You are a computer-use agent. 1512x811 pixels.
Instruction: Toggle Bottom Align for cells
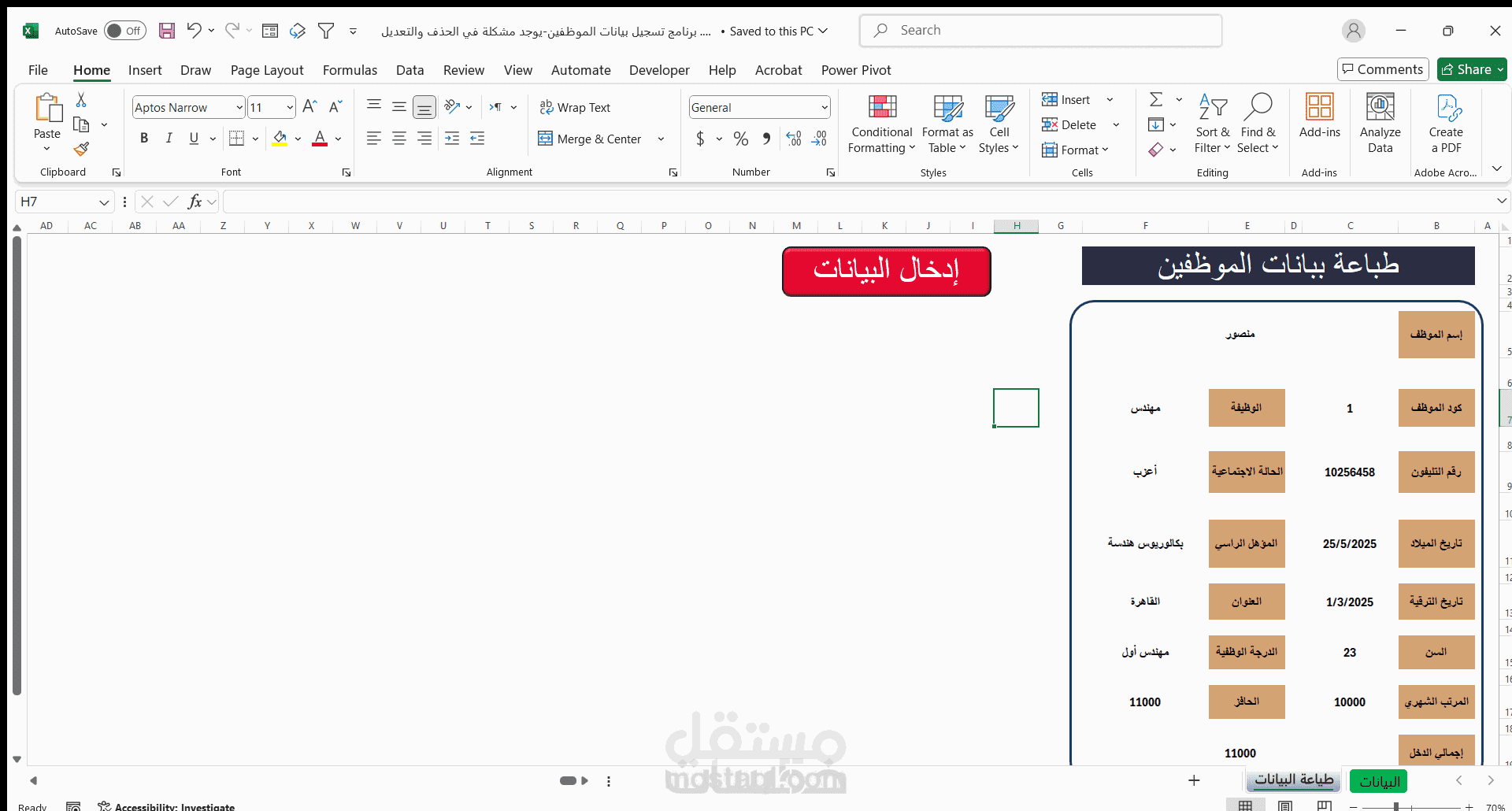[x=424, y=107]
